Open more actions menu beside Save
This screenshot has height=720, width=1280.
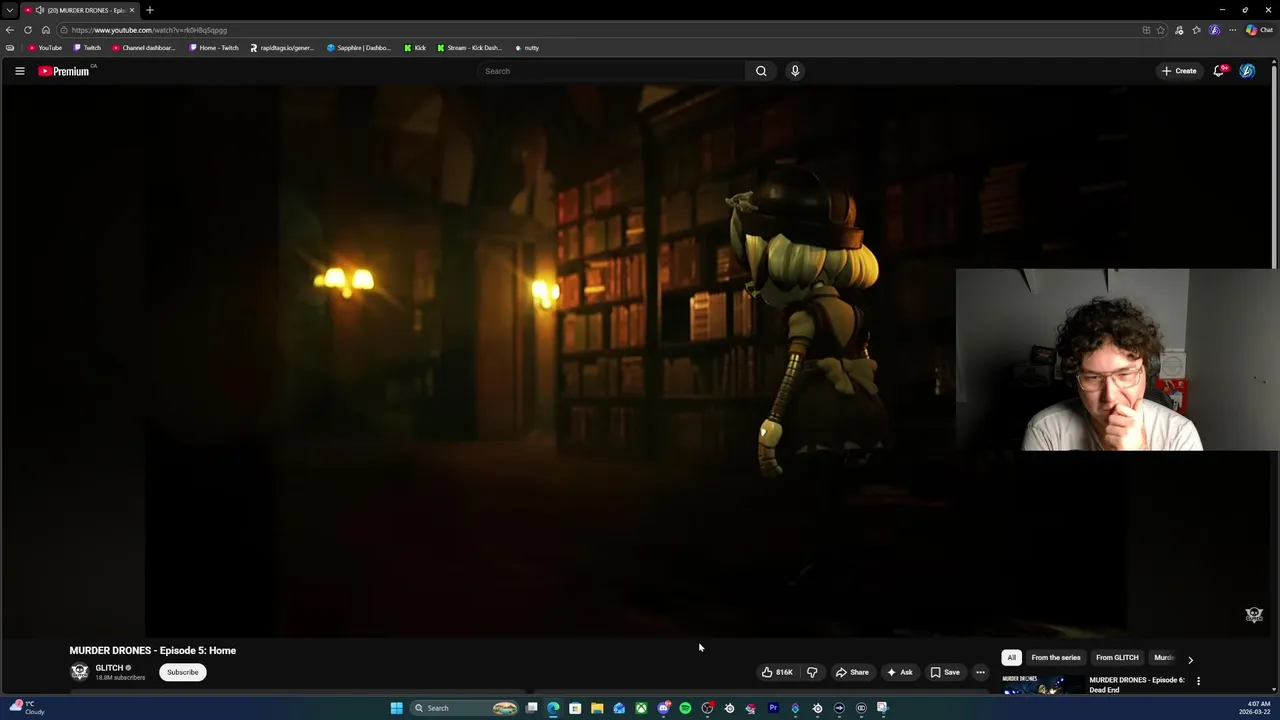(x=980, y=672)
